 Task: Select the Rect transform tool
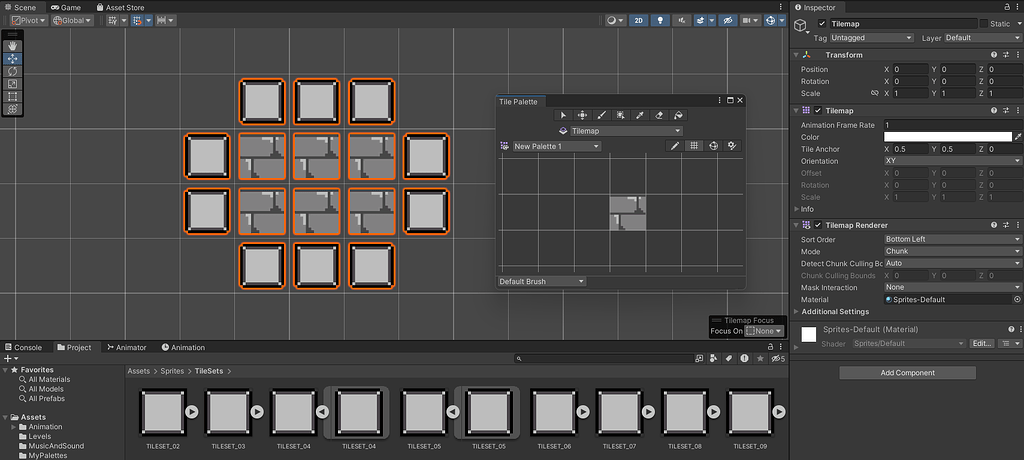coord(13,97)
